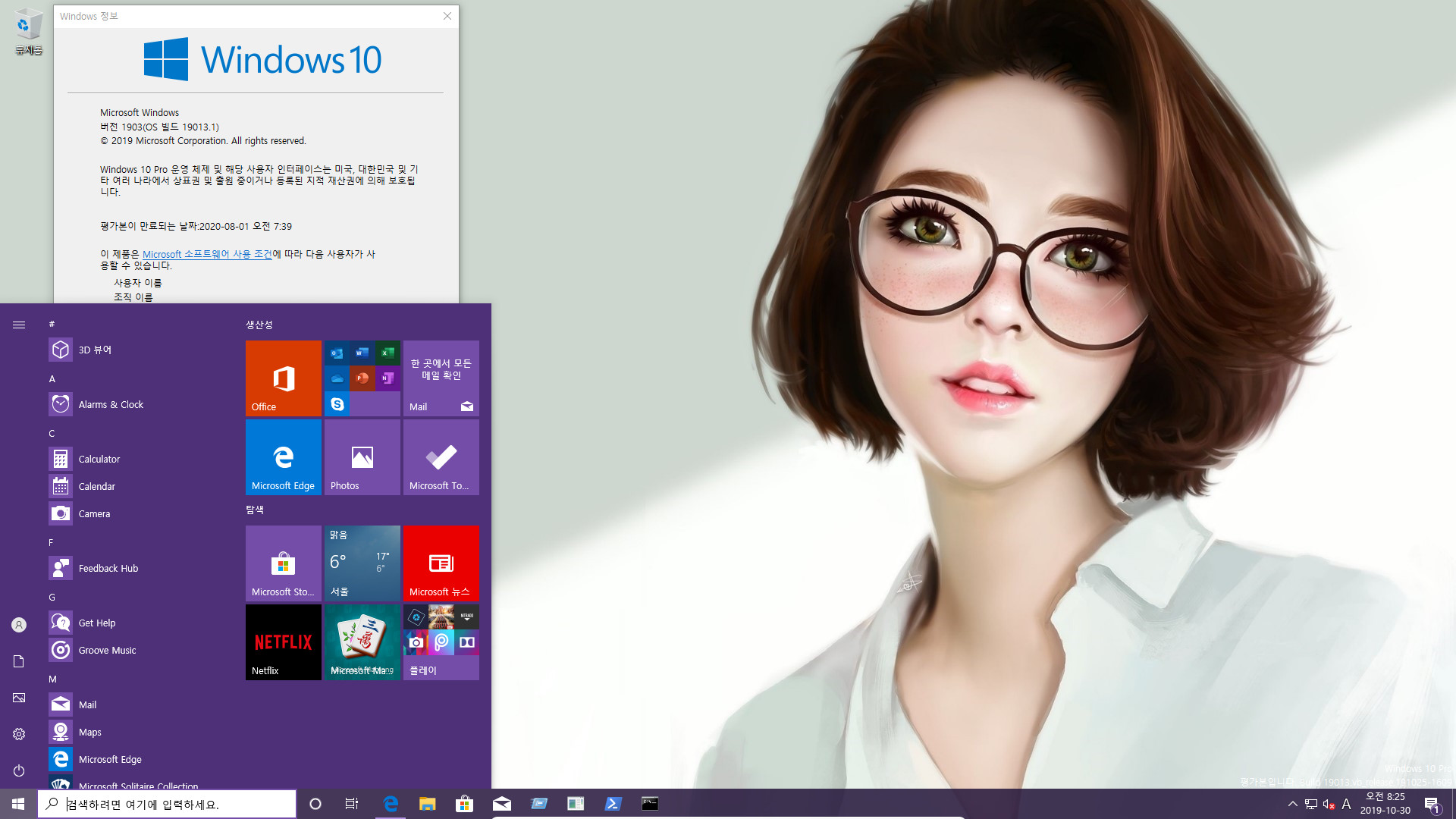The height and width of the screenshot is (819, 1456).
Task: Jump to letter C section header
Action: [52, 433]
